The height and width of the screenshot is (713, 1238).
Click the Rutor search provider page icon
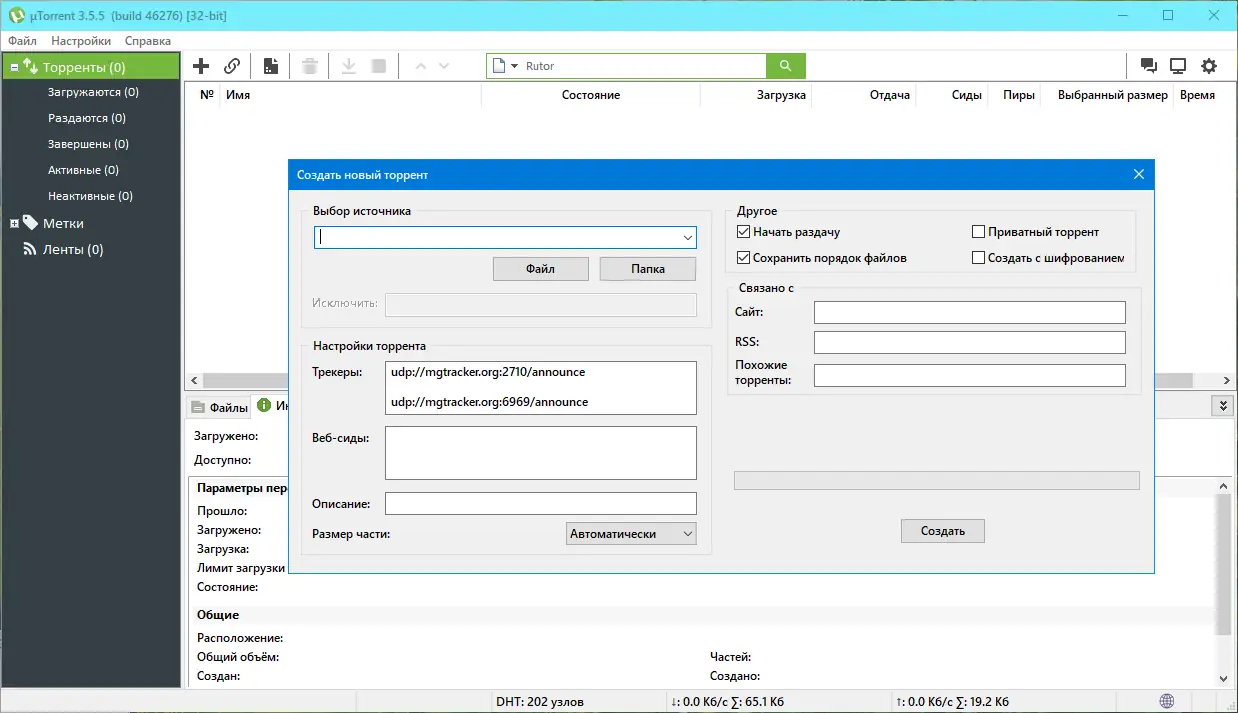pos(500,66)
